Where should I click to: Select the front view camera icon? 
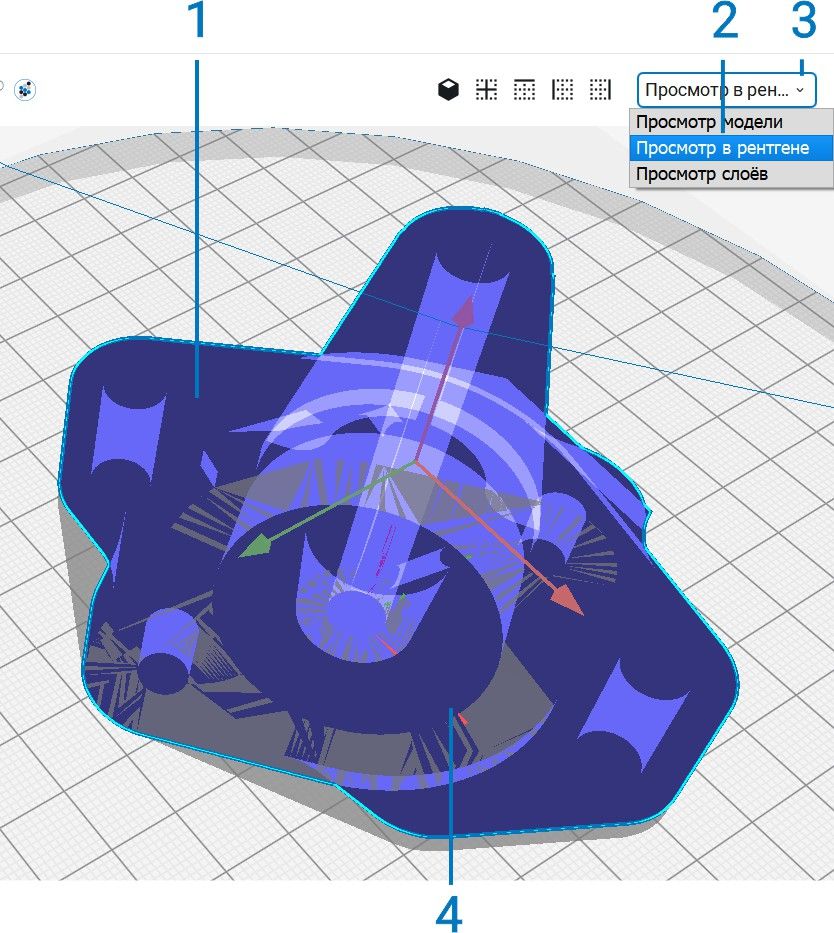(486, 90)
